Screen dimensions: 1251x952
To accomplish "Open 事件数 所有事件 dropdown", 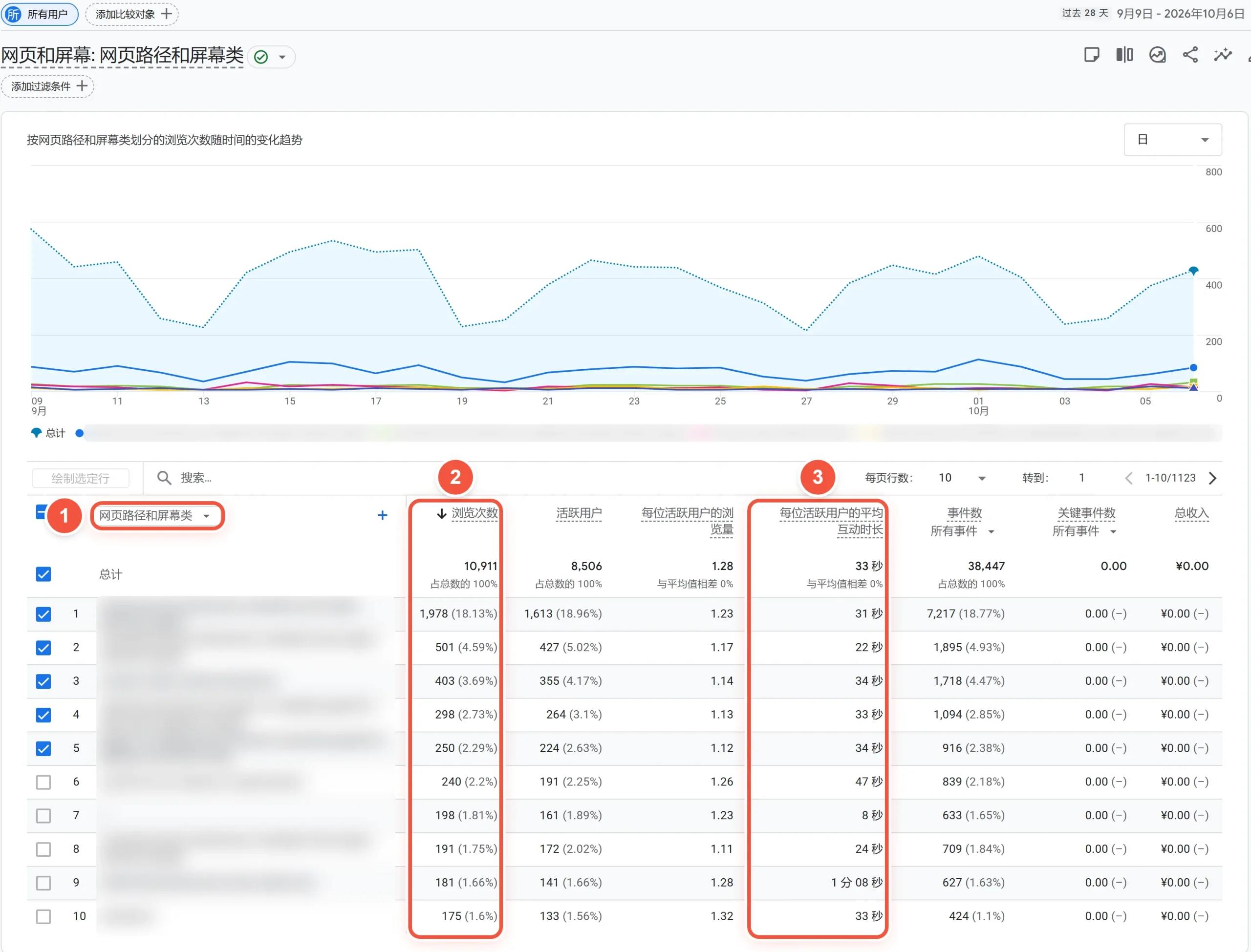I will click(x=962, y=531).
